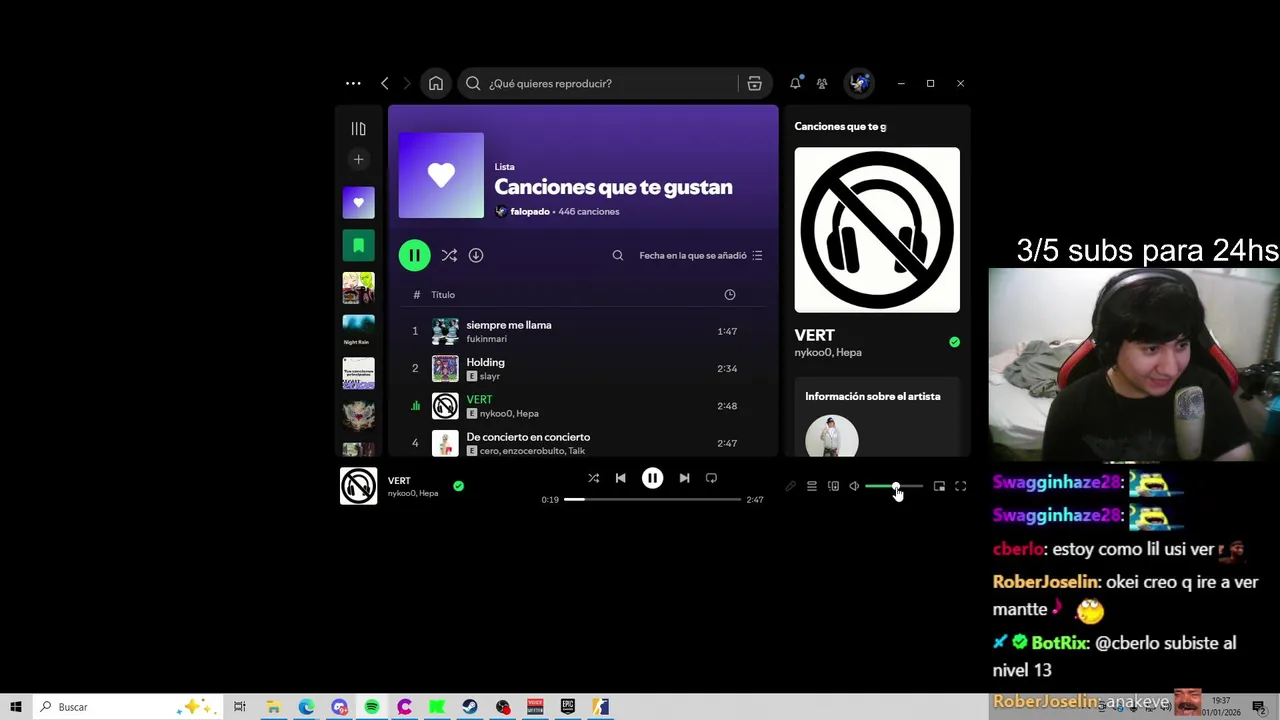Click the Liked Songs heart cover art
This screenshot has height=720, width=1280.
click(441, 175)
